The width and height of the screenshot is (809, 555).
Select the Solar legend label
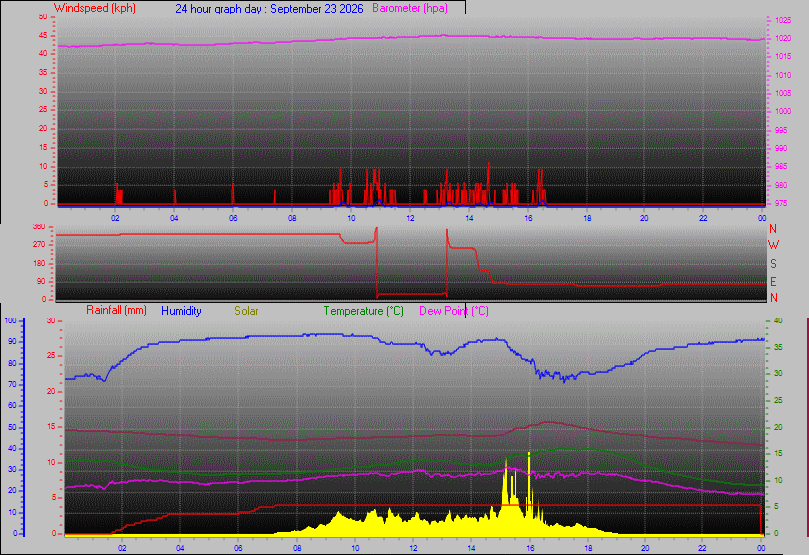(x=246, y=311)
